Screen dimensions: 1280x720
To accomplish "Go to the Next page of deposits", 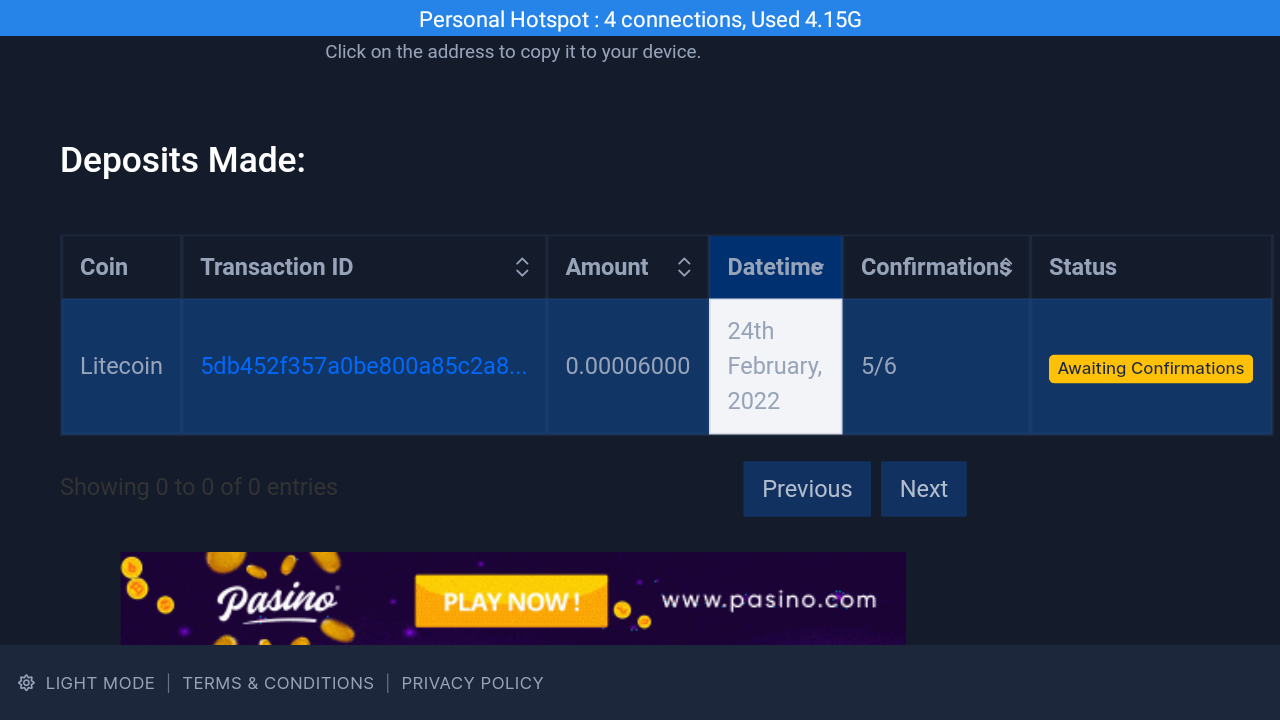I will click(923, 489).
